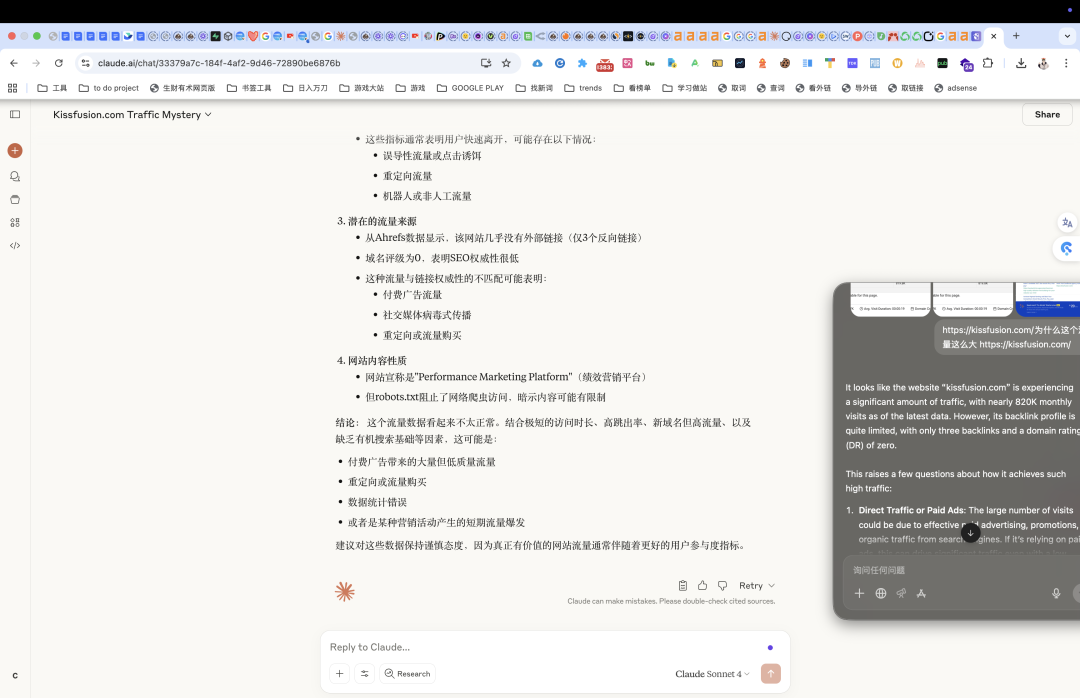This screenshot has height=698, width=1080.
Task: Expand the Kissfusion.com Traffic Mystery title menu
Action: click(x=132, y=114)
